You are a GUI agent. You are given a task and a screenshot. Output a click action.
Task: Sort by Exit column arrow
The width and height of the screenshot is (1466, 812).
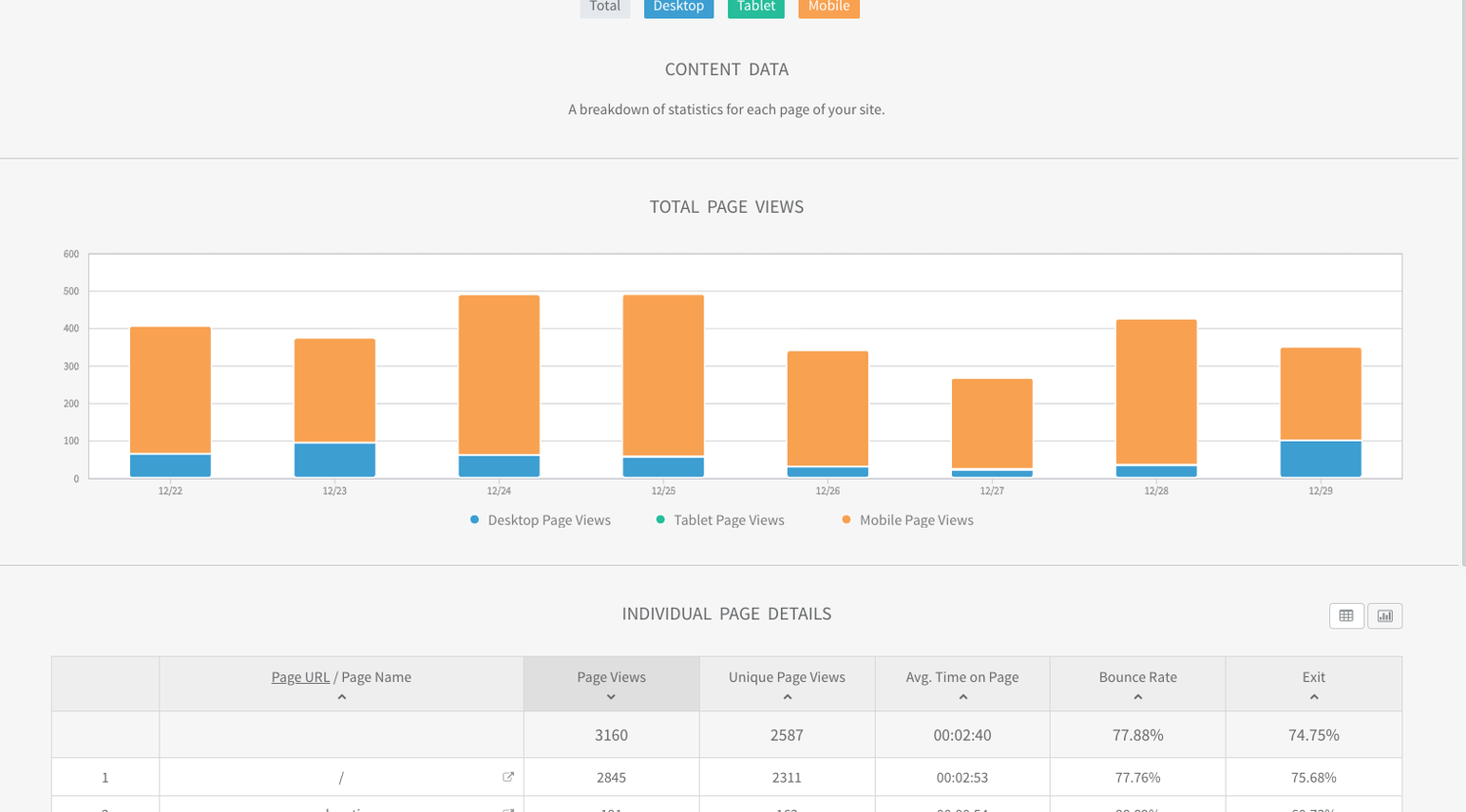pos(1314,698)
